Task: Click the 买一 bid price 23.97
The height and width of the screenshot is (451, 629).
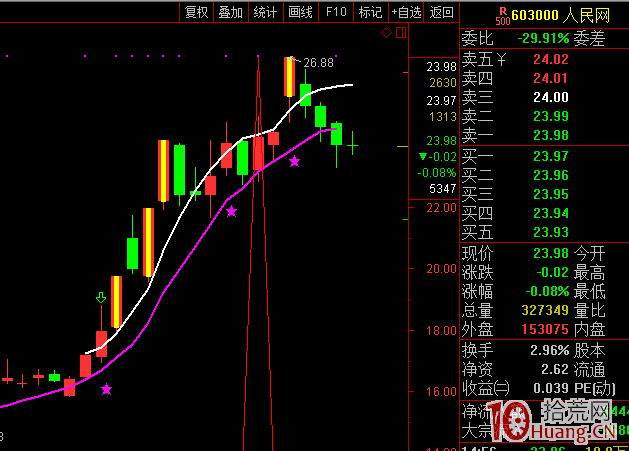Action: 551,156
